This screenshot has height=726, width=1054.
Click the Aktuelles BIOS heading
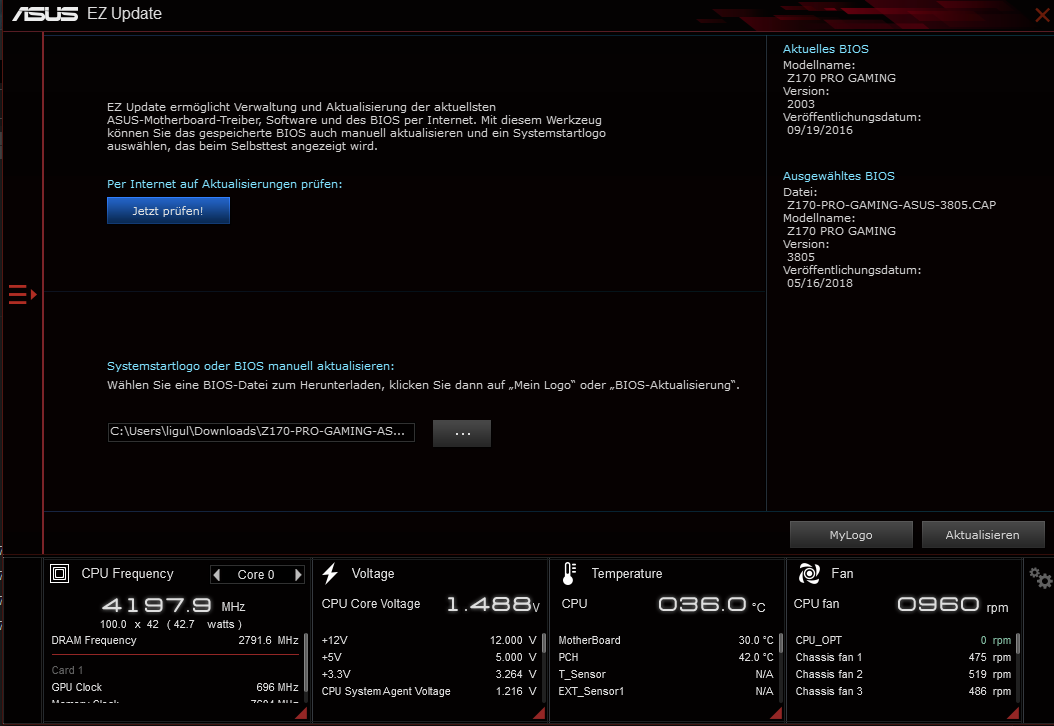(825, 49)
